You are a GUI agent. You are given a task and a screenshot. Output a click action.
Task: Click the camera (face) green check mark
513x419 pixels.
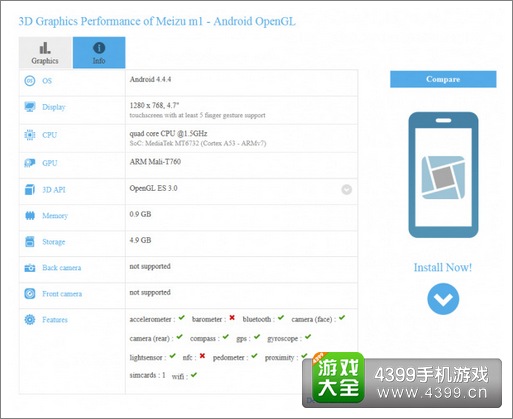pyautogui.click(x=342, y=318)
